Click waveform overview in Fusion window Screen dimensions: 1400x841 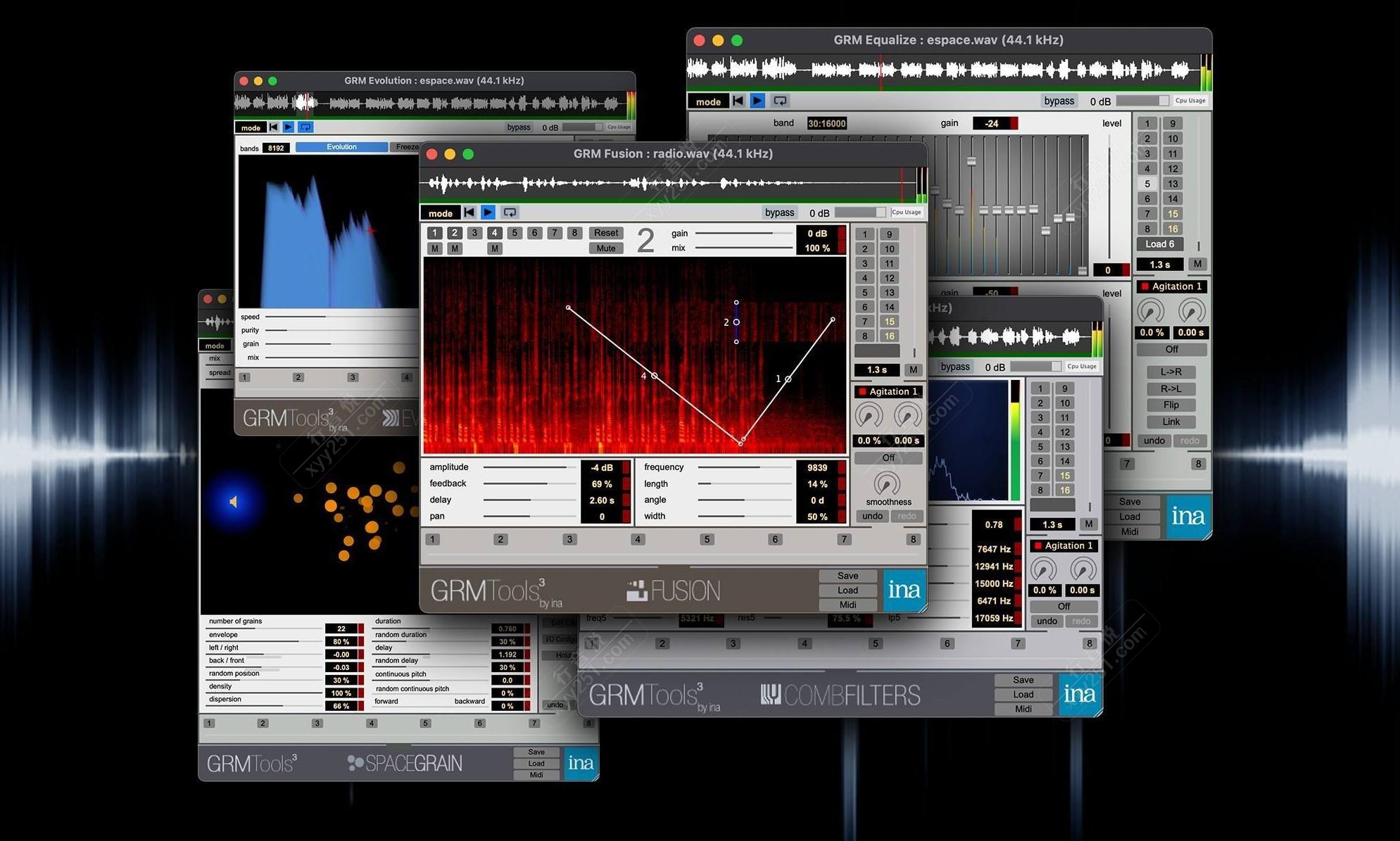667,184
